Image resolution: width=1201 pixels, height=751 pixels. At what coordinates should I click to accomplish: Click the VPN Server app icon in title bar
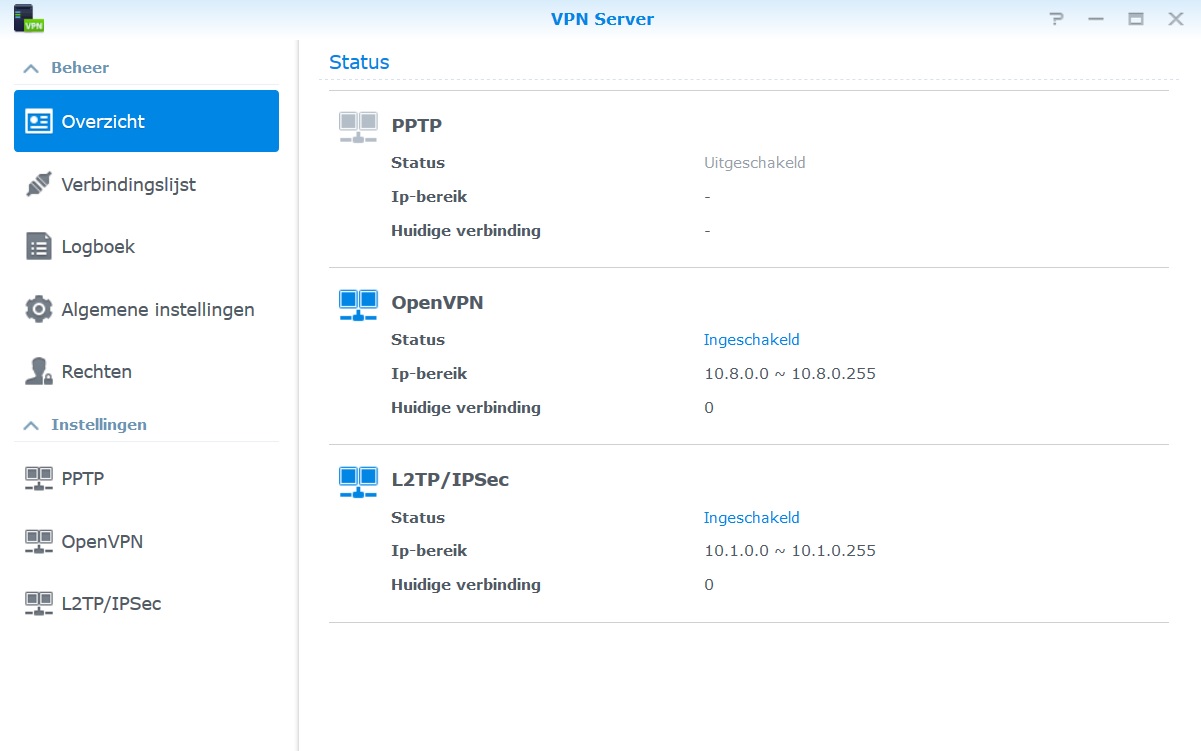click(x=30, y=18)
